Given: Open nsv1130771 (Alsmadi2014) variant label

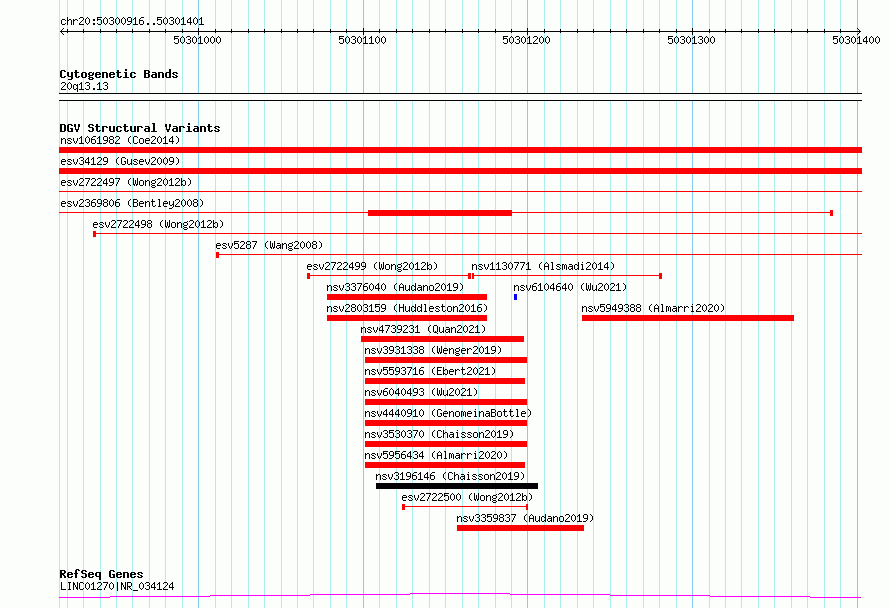Looking at the screenshot, I should (x=543, y=266).
